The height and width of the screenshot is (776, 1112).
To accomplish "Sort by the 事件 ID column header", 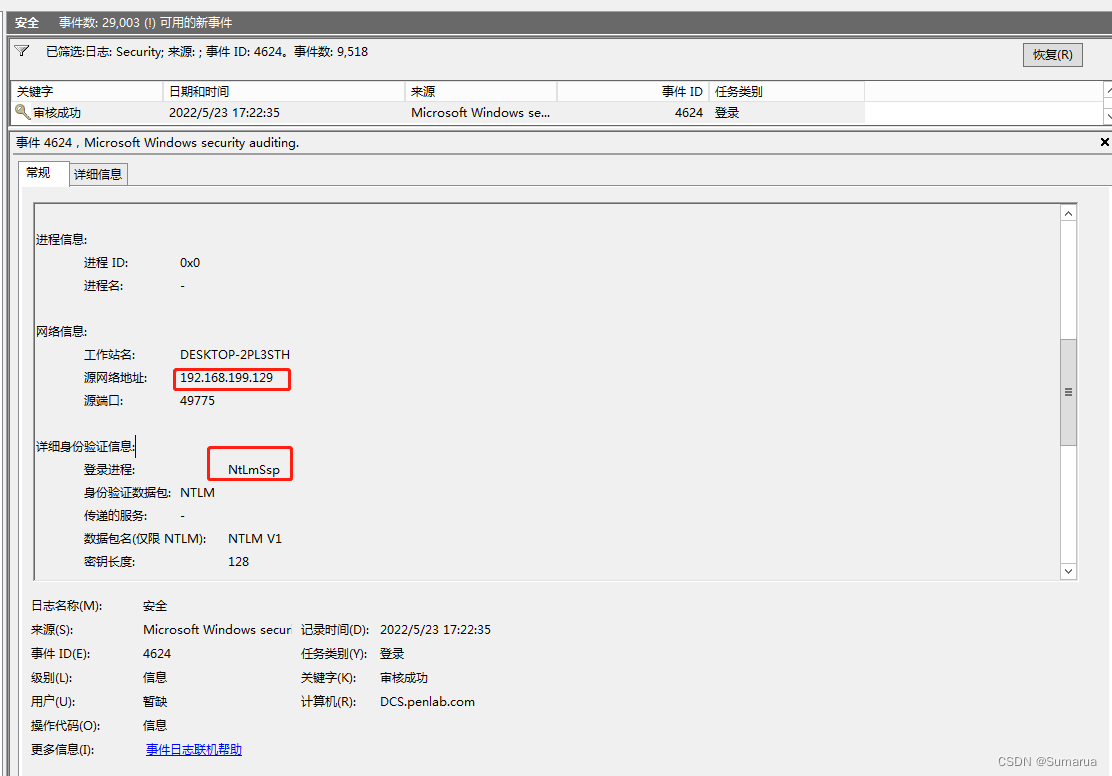I will (x=633, y=92).
